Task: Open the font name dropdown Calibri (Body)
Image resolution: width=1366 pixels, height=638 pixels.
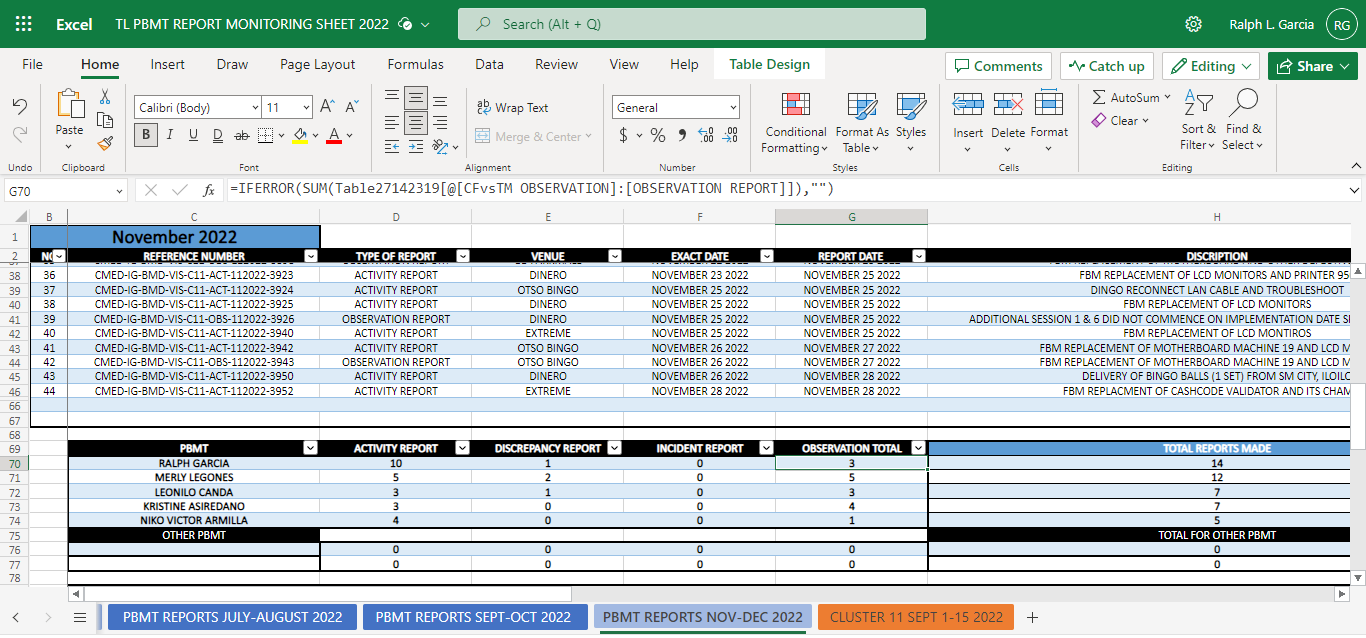Action: tap(198, 107)
